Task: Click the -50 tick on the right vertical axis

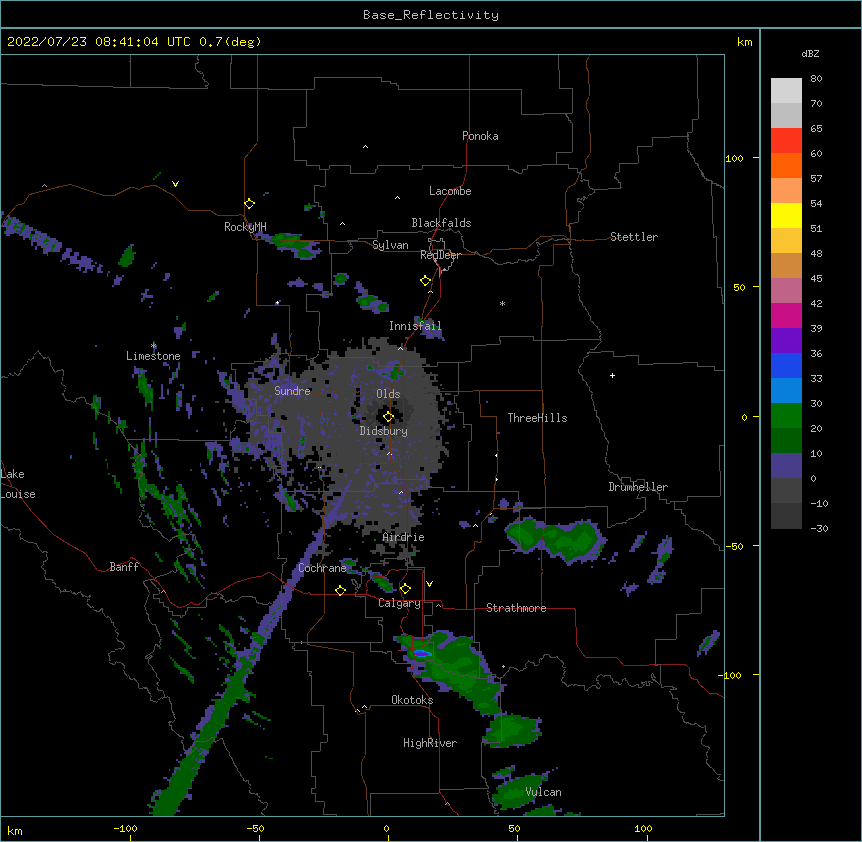Action: point(734,546)
